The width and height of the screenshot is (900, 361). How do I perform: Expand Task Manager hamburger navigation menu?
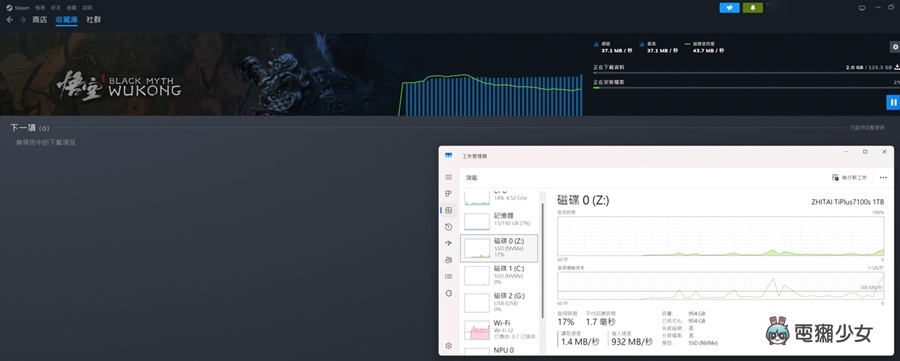click(x=449, y=177)
